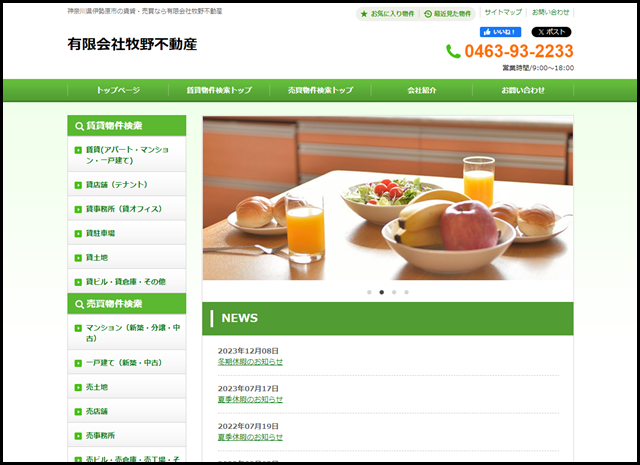Viewport: 640px width, 465px height.
Task: Click the clock icon for 最近見た物件
Action: (428, 14)
